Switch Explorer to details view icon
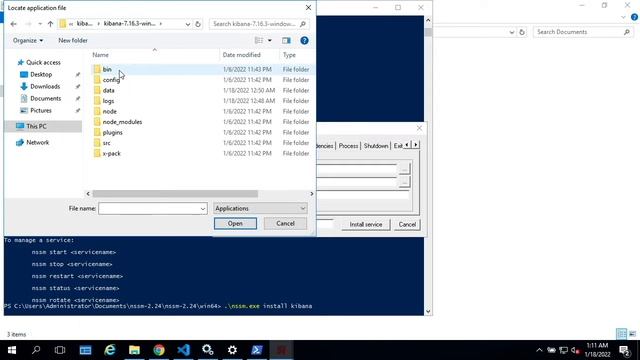The image size is (640, 360). [x=621, y=334]
